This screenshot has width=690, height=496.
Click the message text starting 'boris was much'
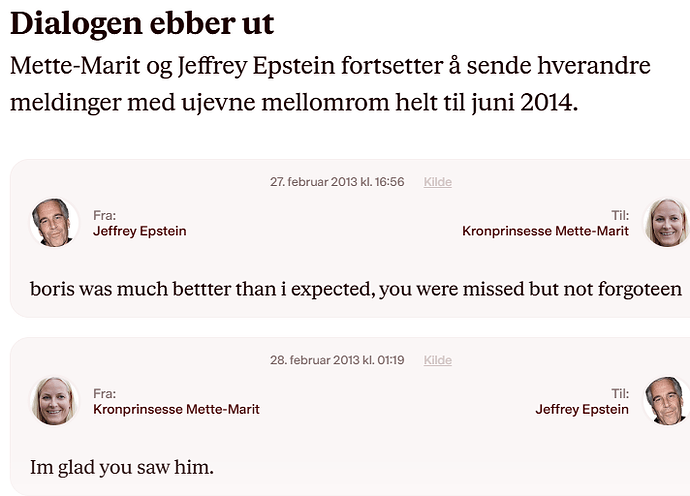pos(356,290)
